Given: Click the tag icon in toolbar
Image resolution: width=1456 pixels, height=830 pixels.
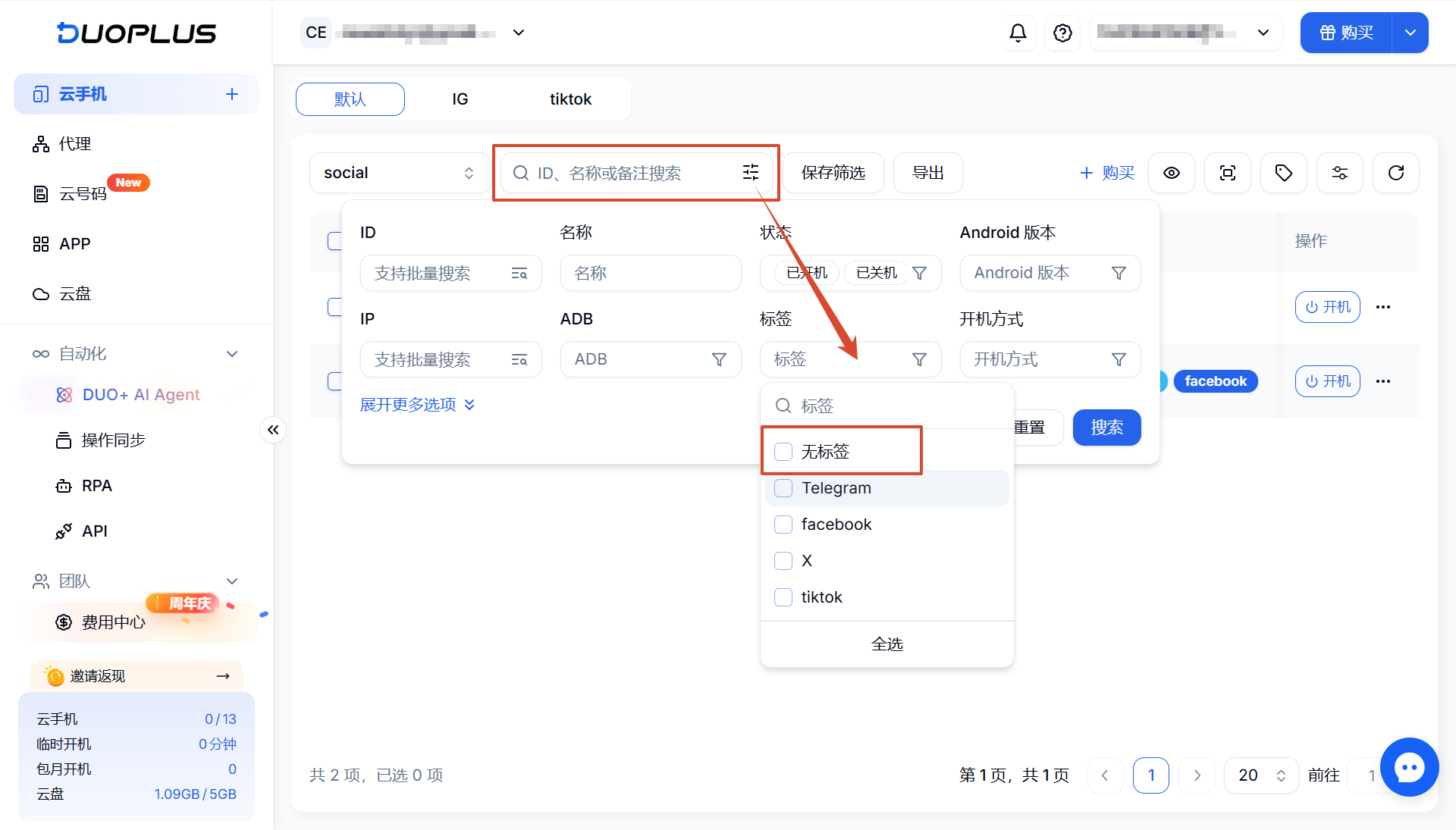Looking at the screenshot, I should click(1284, 173).
